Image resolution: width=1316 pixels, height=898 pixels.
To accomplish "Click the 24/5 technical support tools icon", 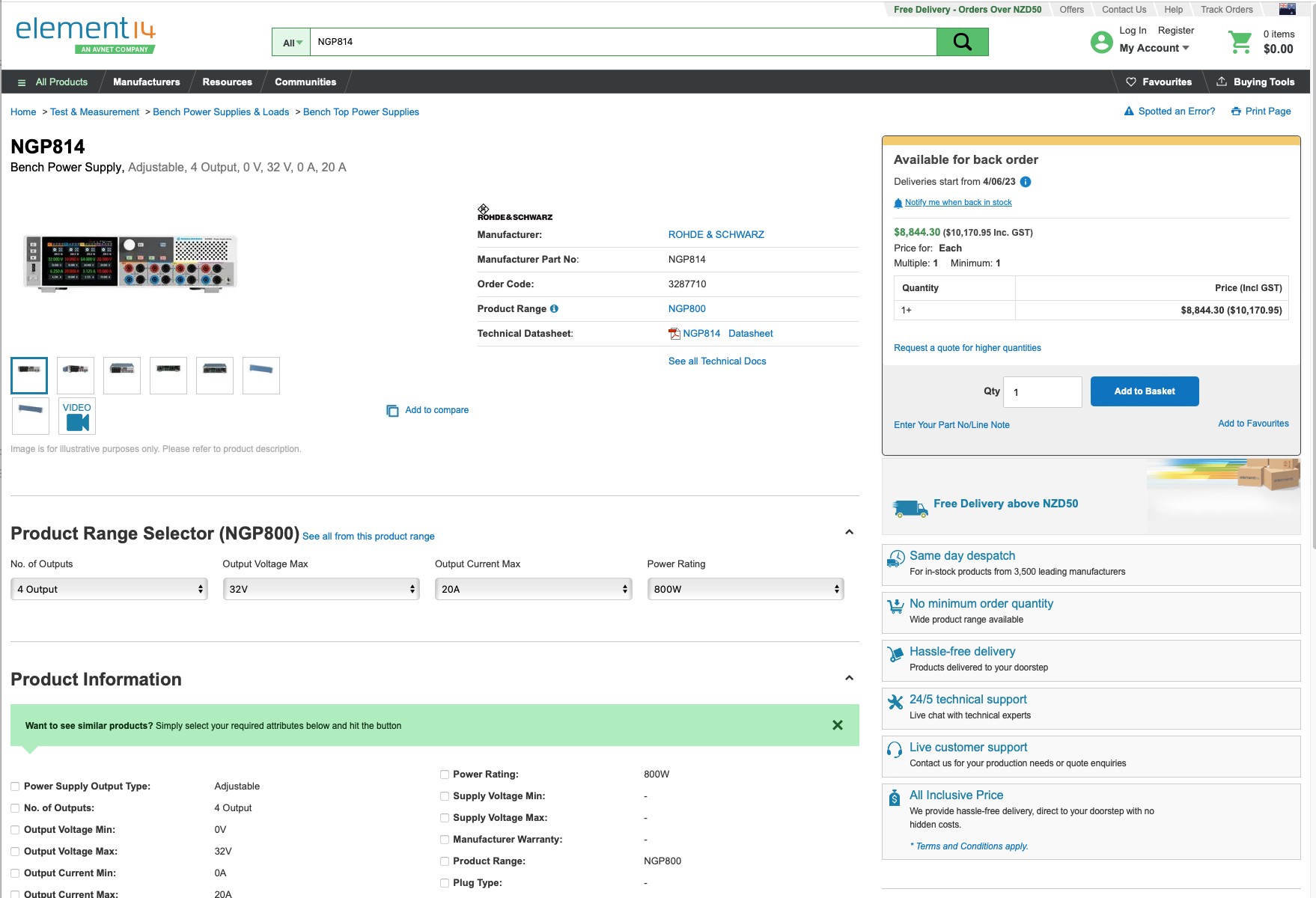I will pyautogui.click(x=895, y=702).
